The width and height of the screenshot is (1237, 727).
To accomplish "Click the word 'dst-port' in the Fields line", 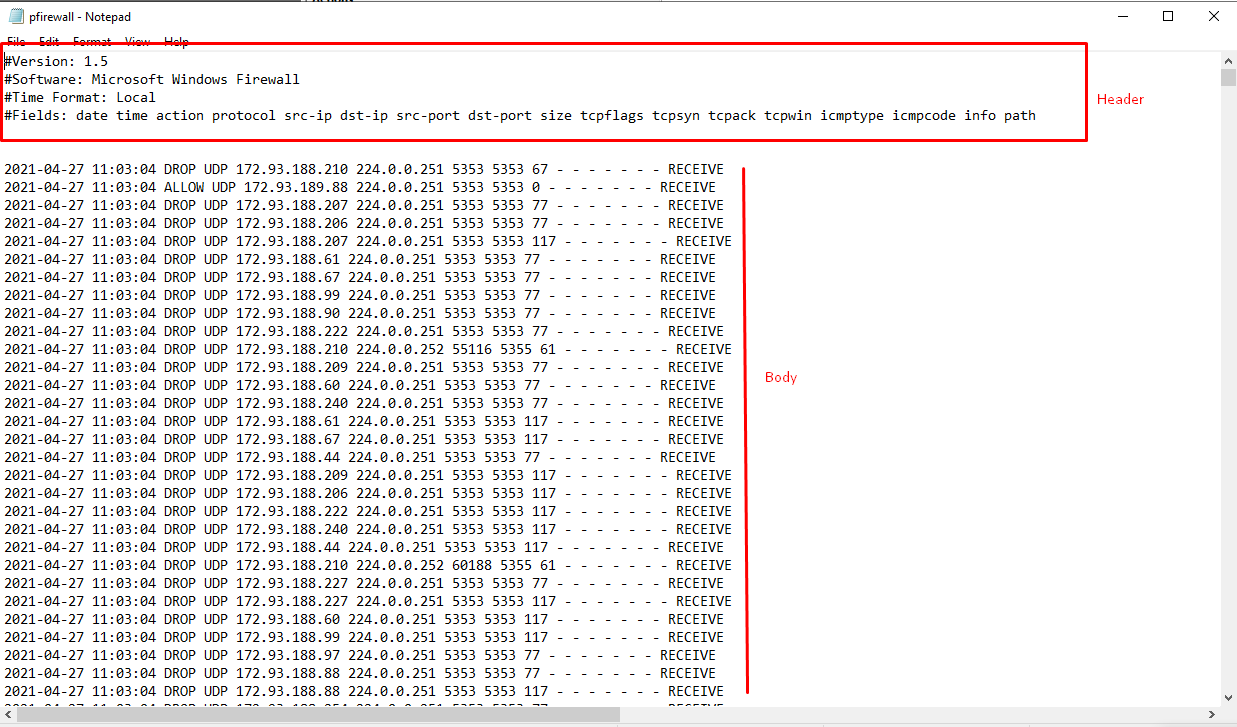I will coord(500,115).
